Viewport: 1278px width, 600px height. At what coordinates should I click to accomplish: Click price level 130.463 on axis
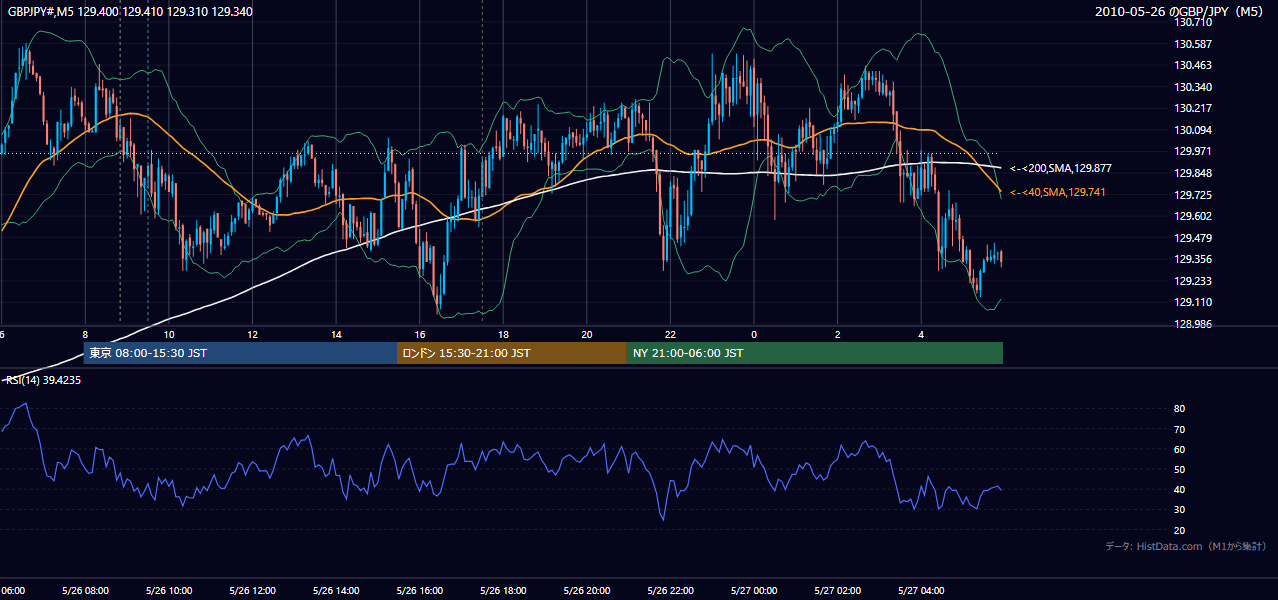point(1192,65)
